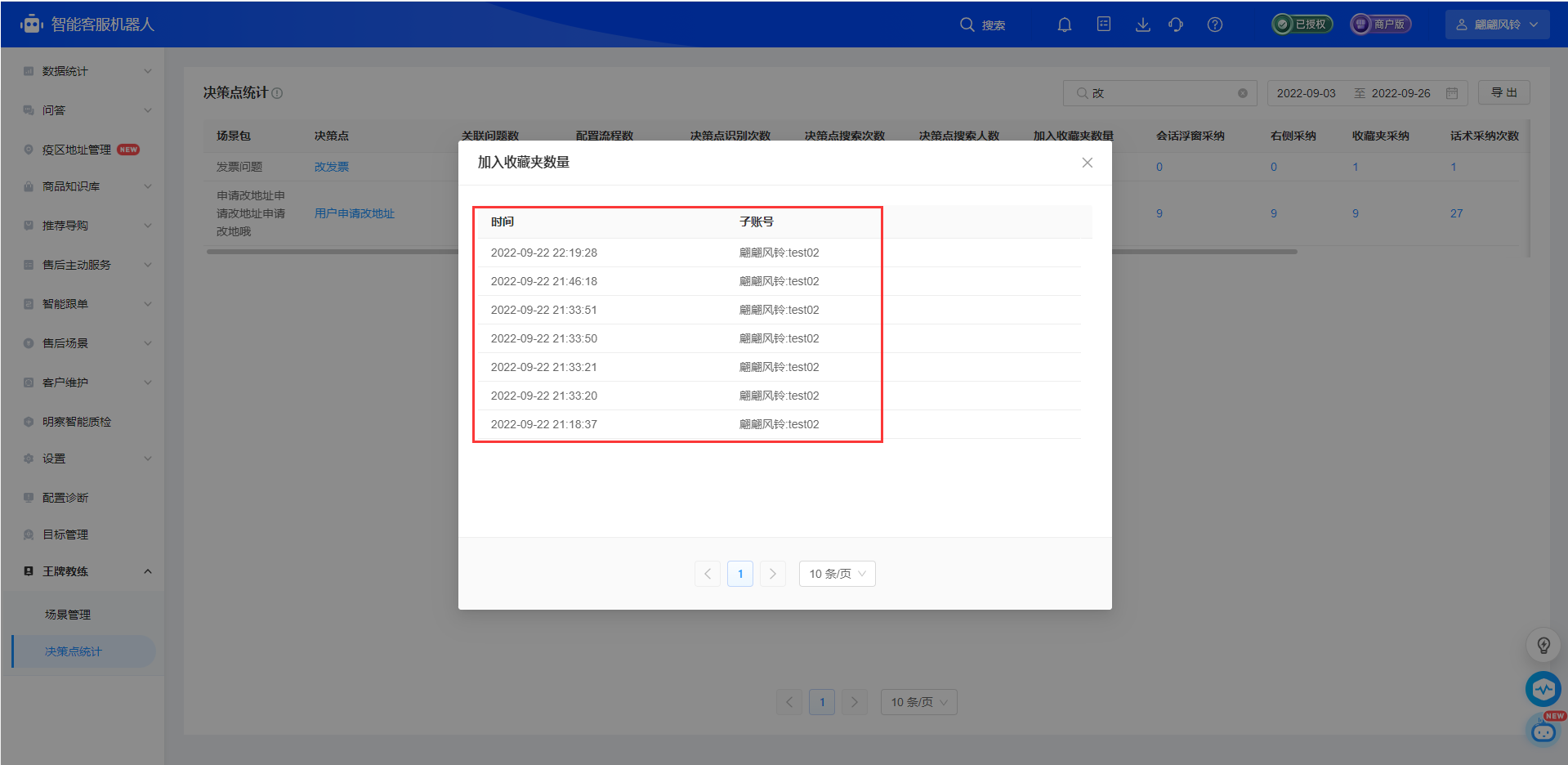This screenshot has height=765, width=1568.
Task: Click the 已授权 authorized badge
Action: point(1302,25)
